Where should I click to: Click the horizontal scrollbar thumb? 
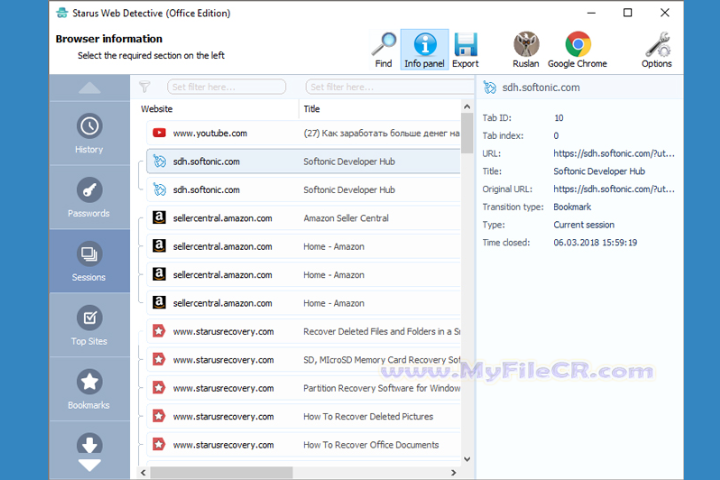[x=221, y=472]
